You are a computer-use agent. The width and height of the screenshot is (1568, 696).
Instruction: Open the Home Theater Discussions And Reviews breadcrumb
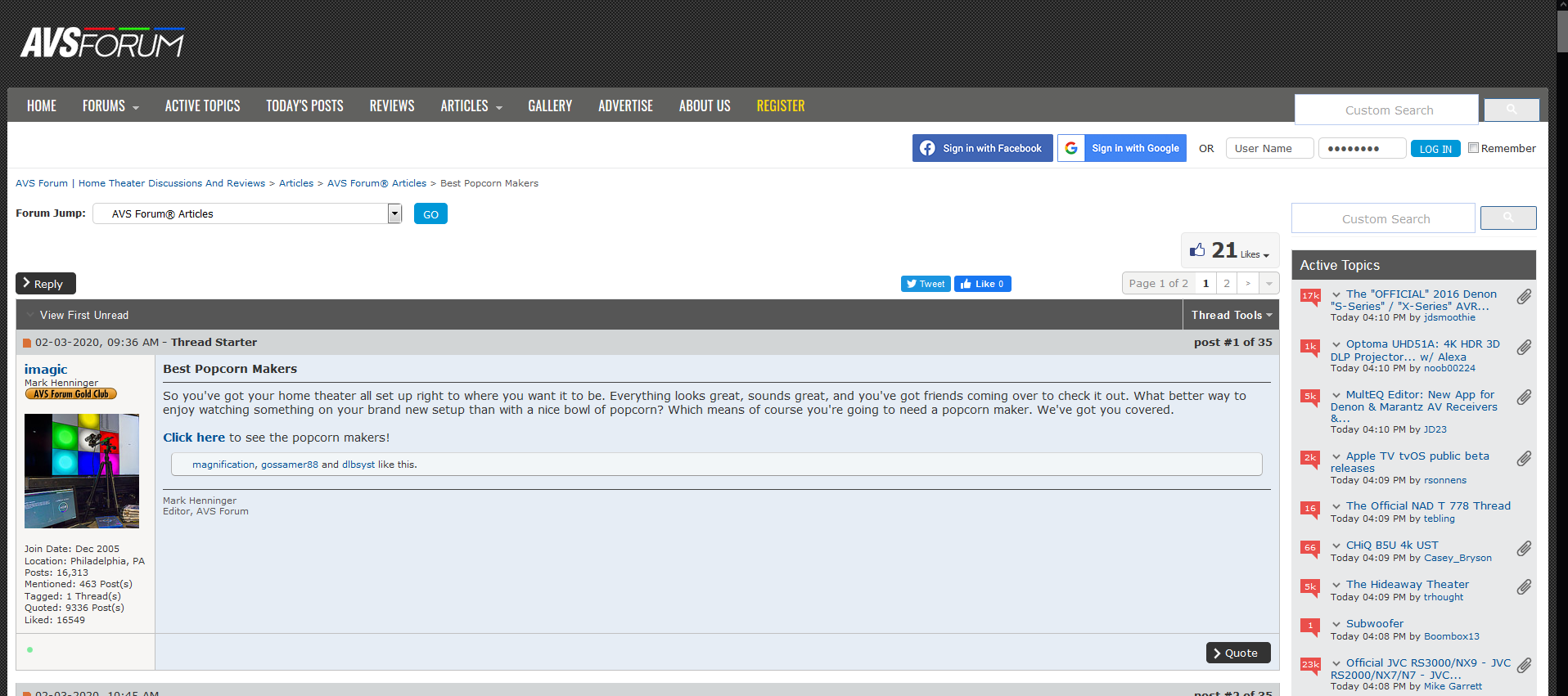coord(172,183)
